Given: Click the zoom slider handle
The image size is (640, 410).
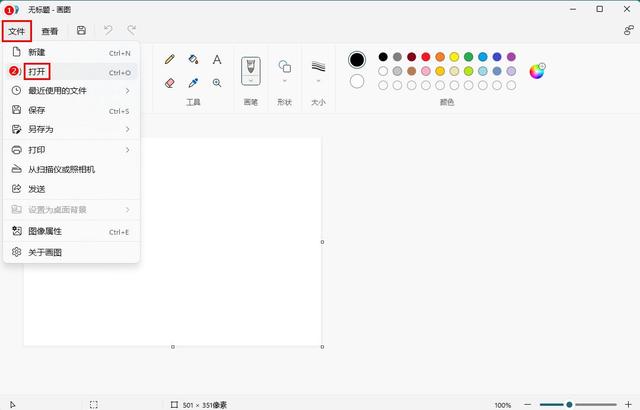Looking at the screenshot, I should tap(569, 405).
